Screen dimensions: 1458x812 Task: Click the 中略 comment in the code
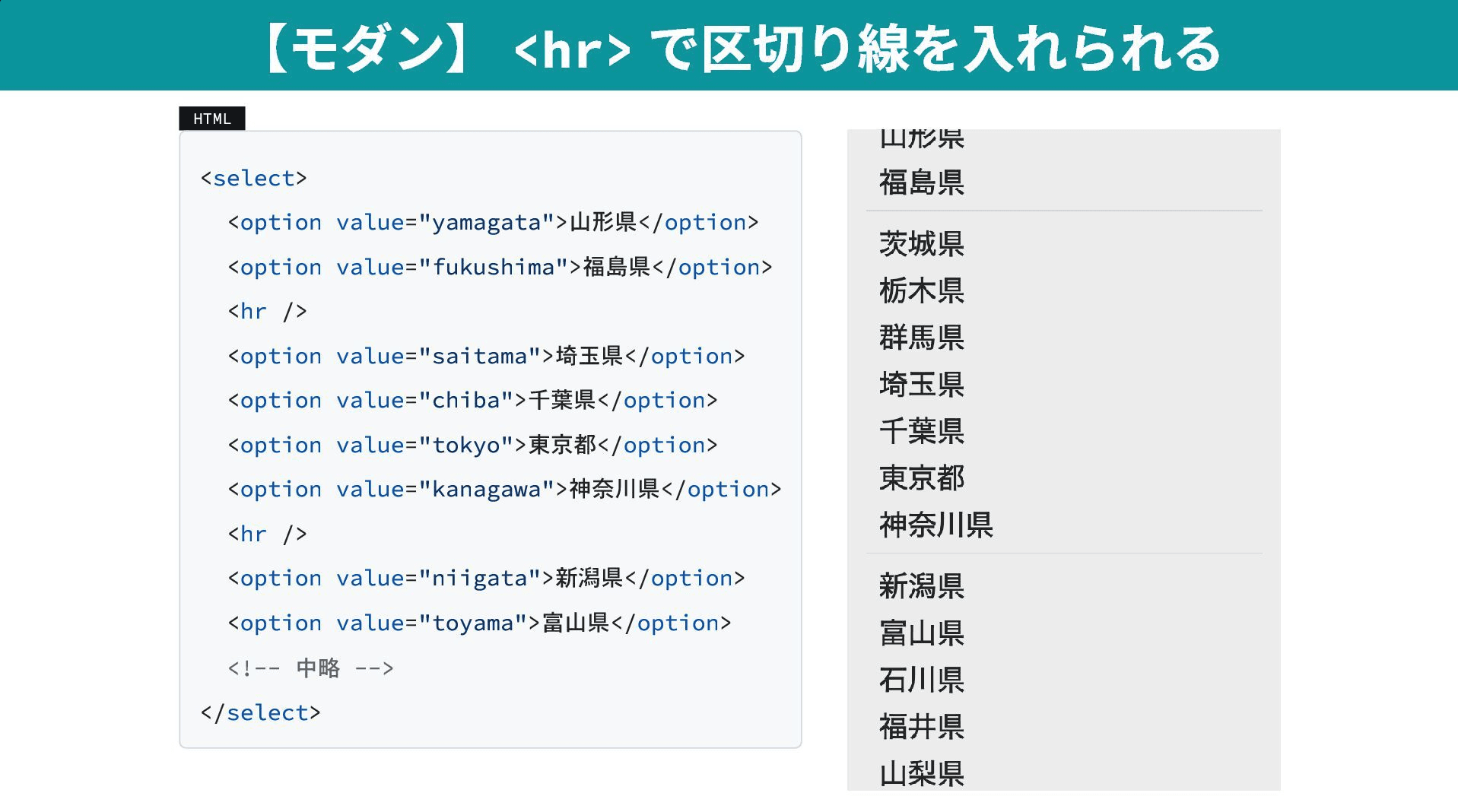coord(310,668)
